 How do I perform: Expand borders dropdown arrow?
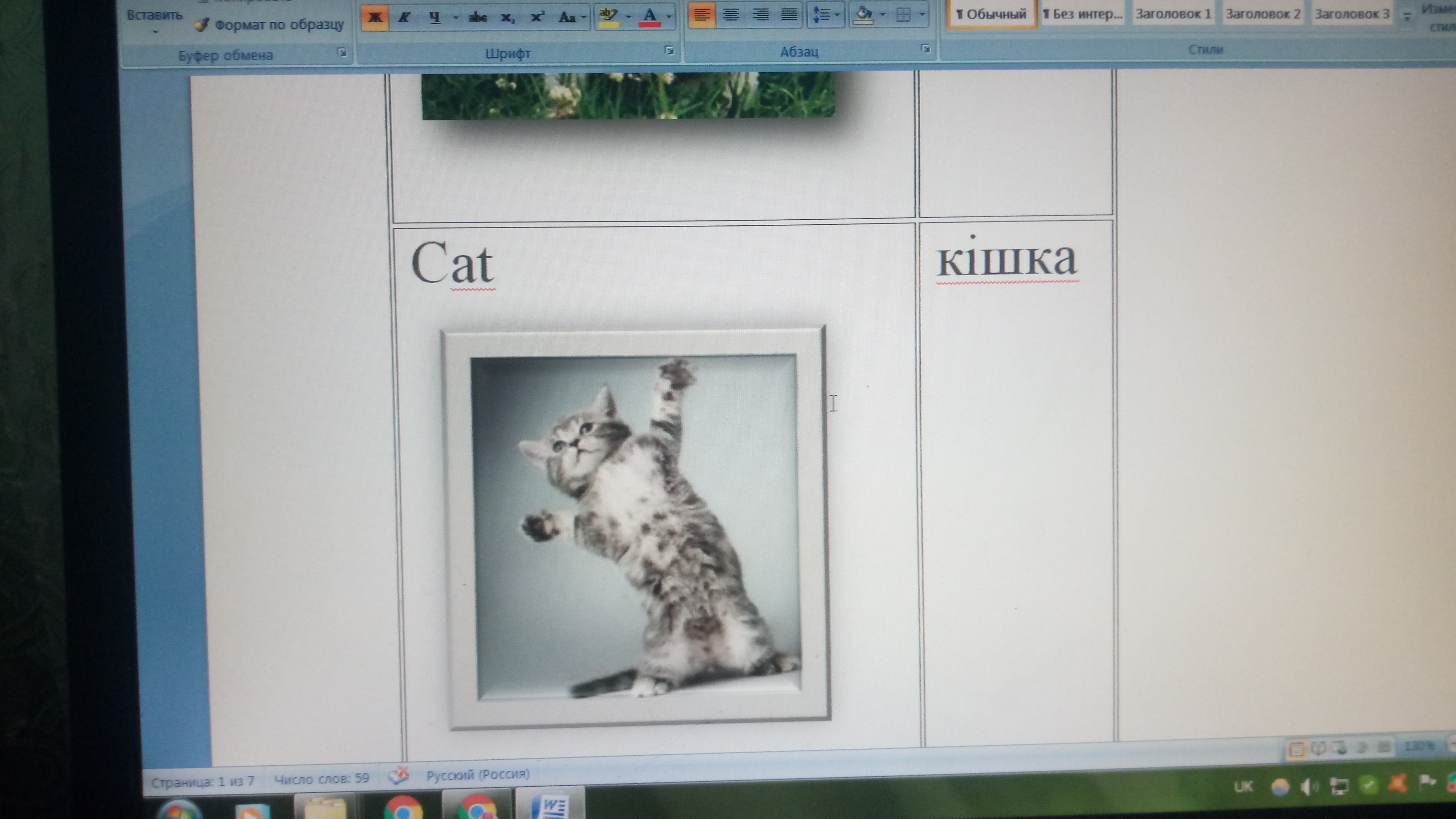(x=922, y=14)
